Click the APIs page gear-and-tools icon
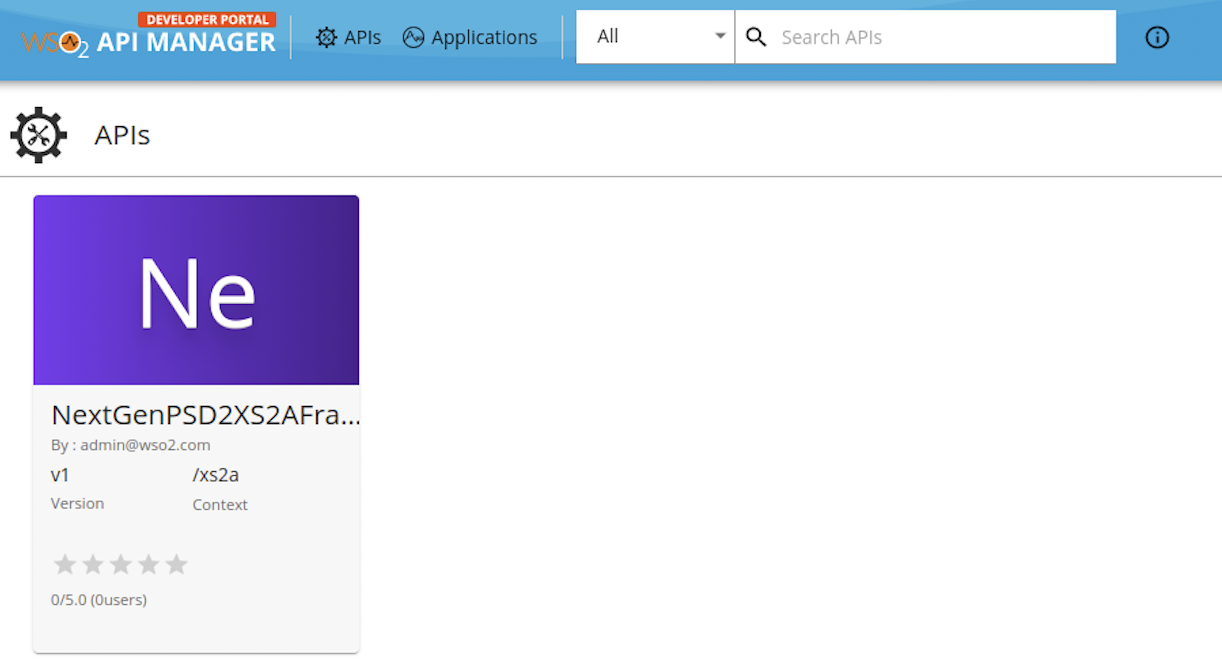Viewport: 1222px width, 666px height. (39, 135)
